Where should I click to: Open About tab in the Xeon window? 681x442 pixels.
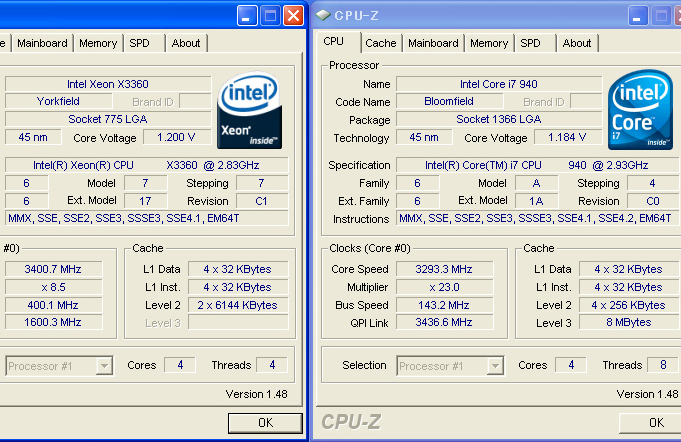point(186,43)
